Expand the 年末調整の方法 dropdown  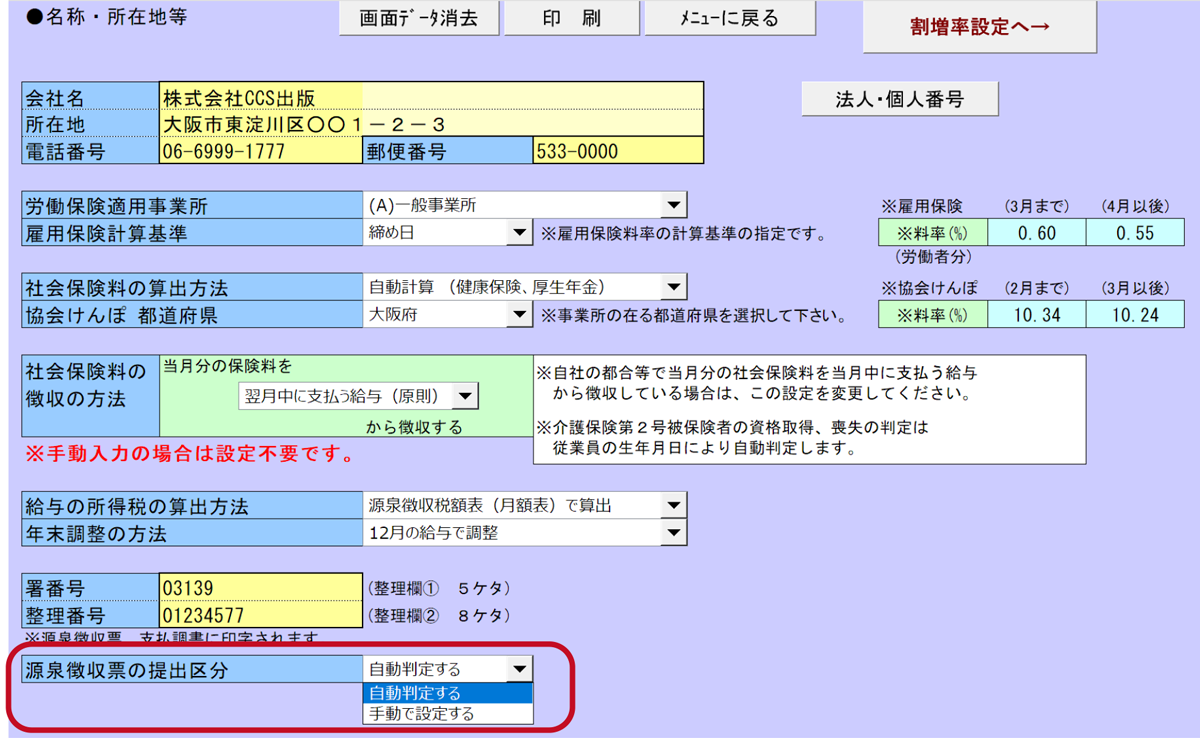(673, 533)
